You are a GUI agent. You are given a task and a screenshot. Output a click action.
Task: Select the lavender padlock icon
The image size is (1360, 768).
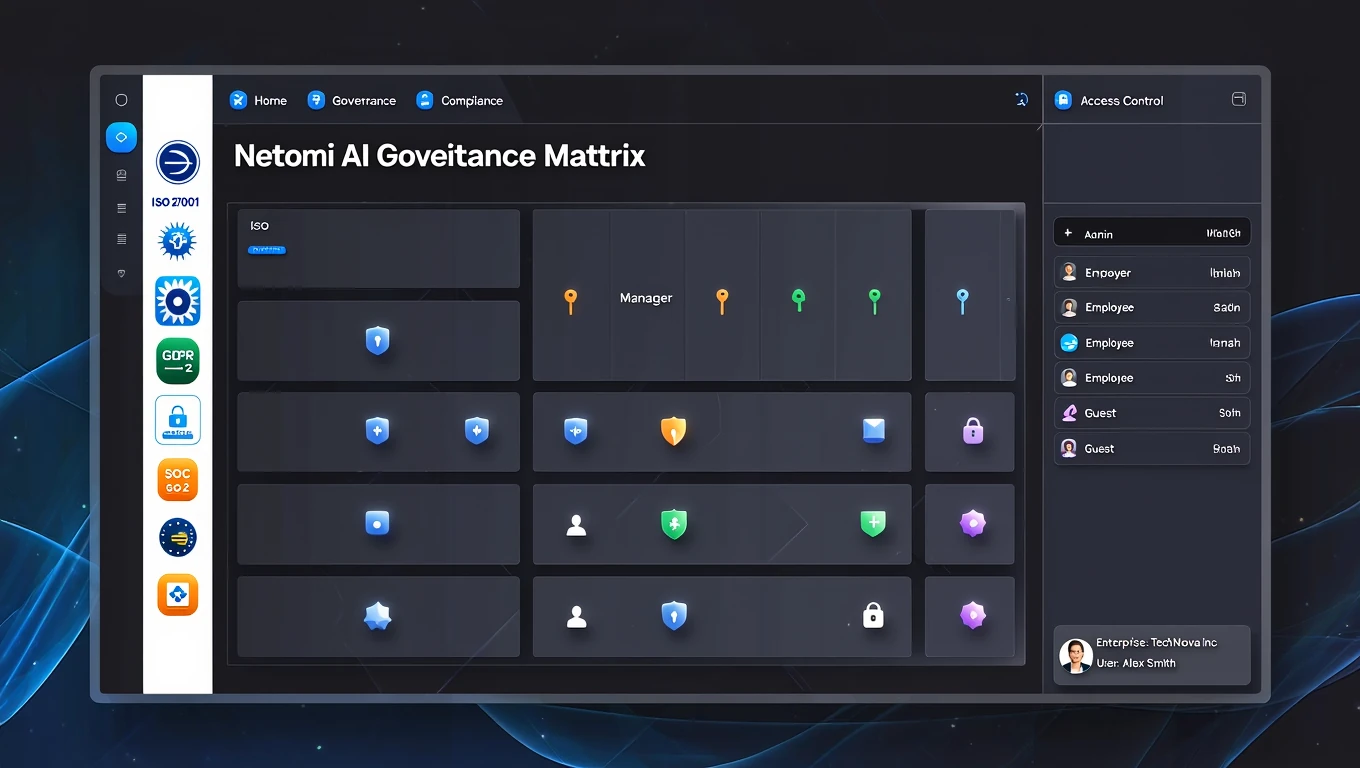[973, 430]
